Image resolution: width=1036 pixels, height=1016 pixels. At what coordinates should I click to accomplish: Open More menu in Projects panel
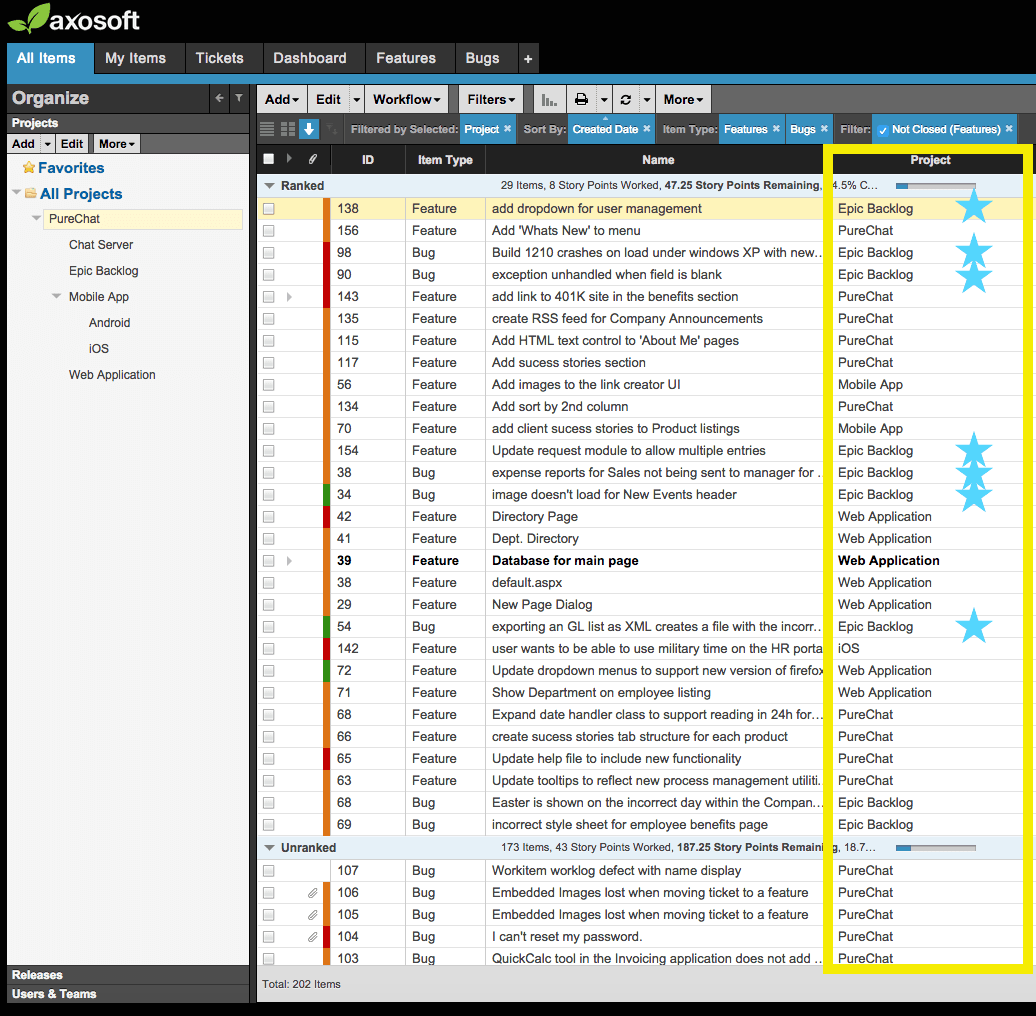116,144
